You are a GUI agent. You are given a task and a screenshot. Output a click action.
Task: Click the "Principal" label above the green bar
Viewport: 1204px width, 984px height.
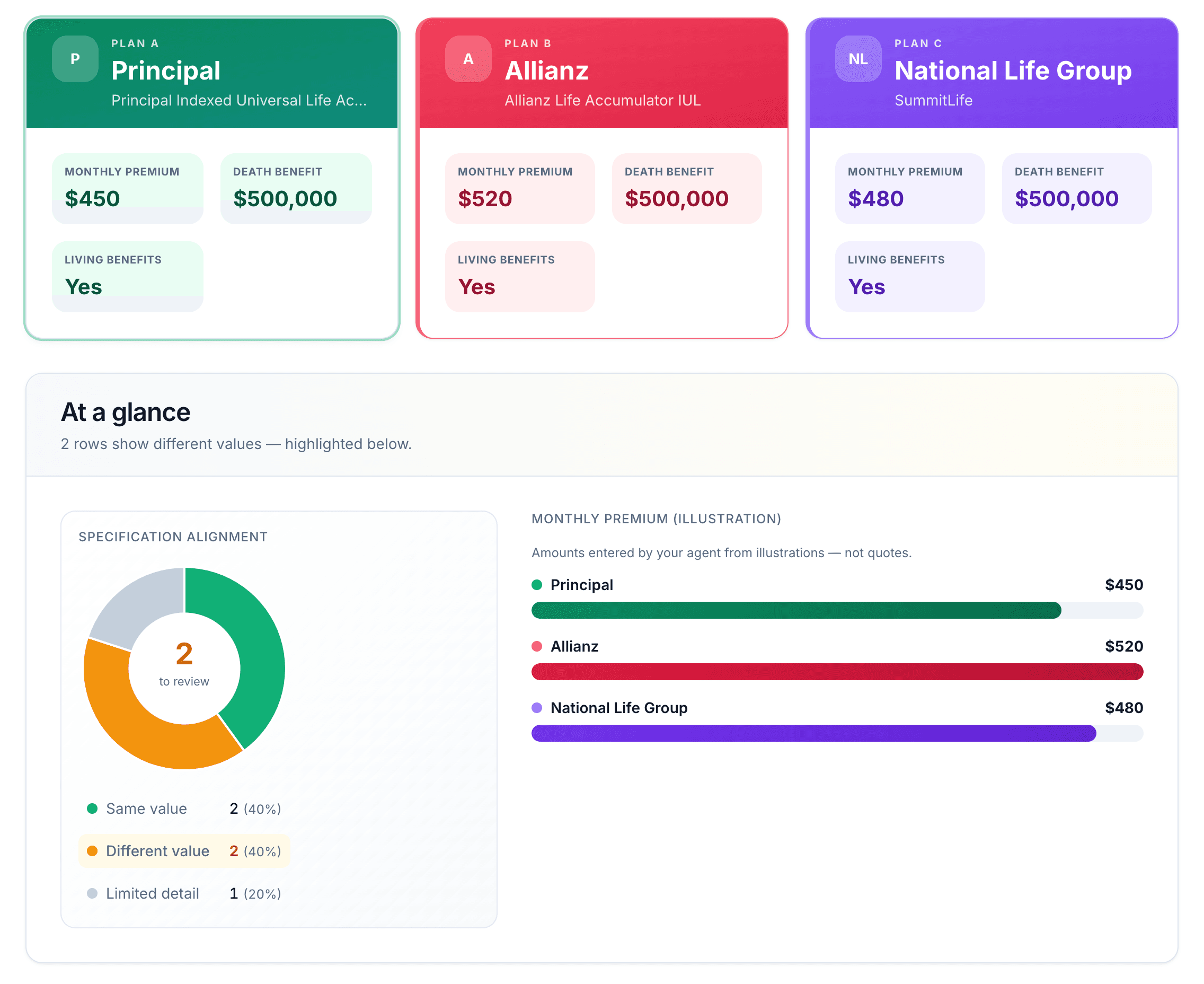(581, 584)
